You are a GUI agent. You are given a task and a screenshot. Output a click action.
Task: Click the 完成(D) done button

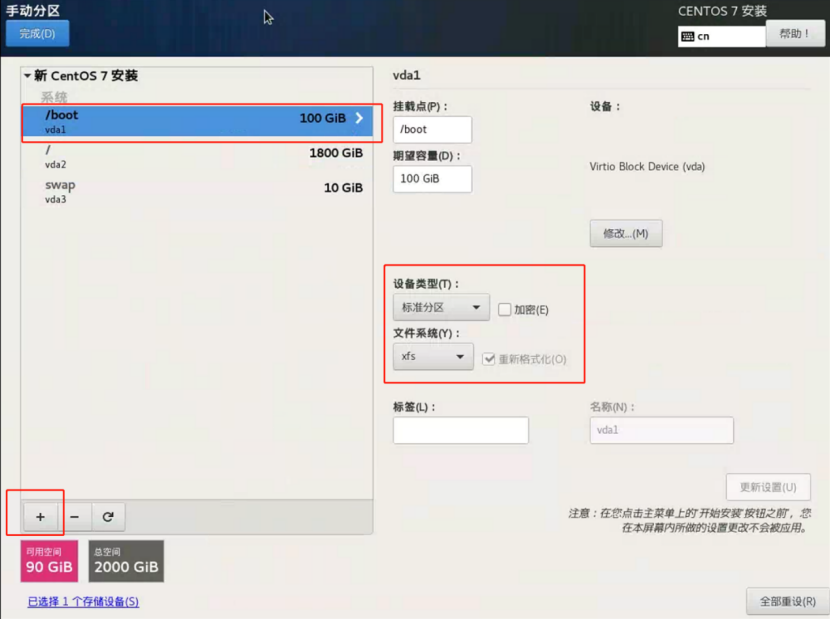coord(37,33)
